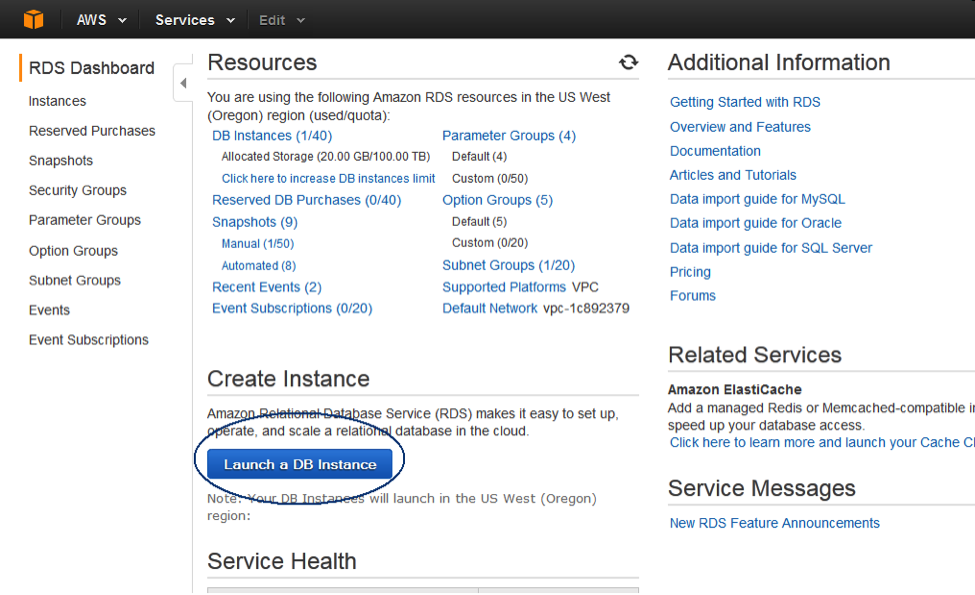Select RDS Dashboard in the sidebar

pos(91,68)
